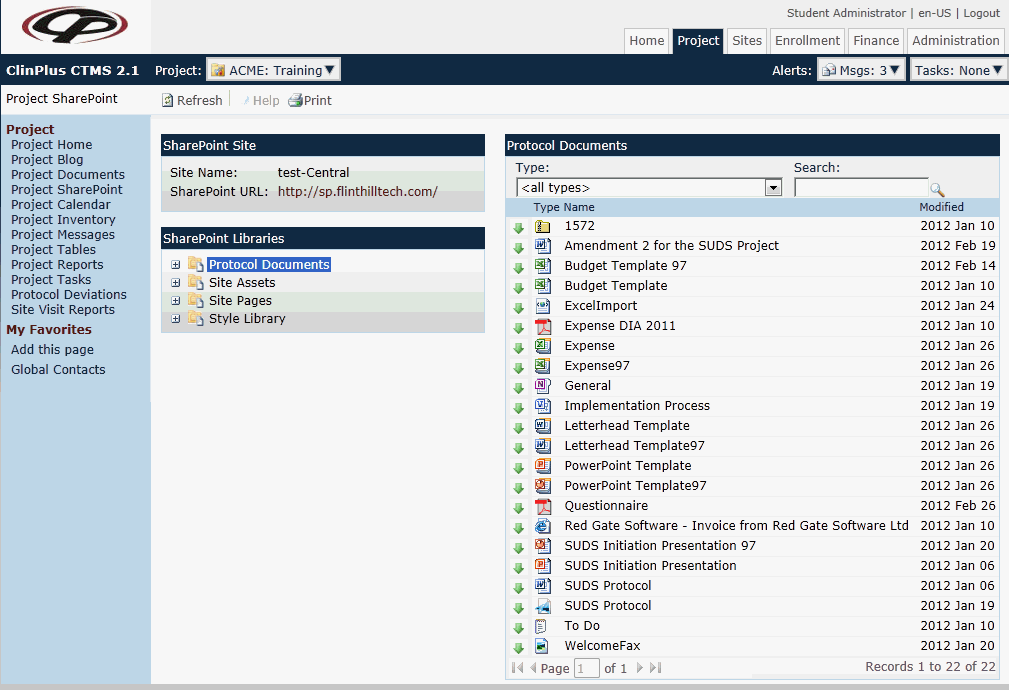Click PDF icon next to Expense DIA 2011
Viewport: 1009px width, 690px height.
(x=543, y=326)
